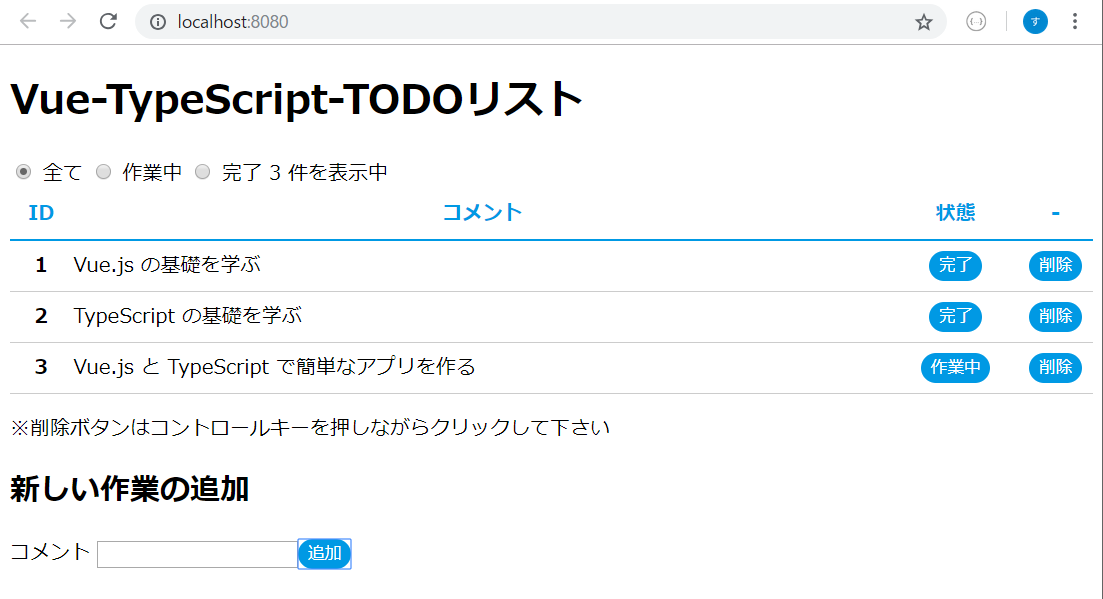Click Vue.js と TypeScript で簡単なアプリを作る text
The width and height of the screenshot is (1103, 599).
pyautogui.click(x=274, y=367)
